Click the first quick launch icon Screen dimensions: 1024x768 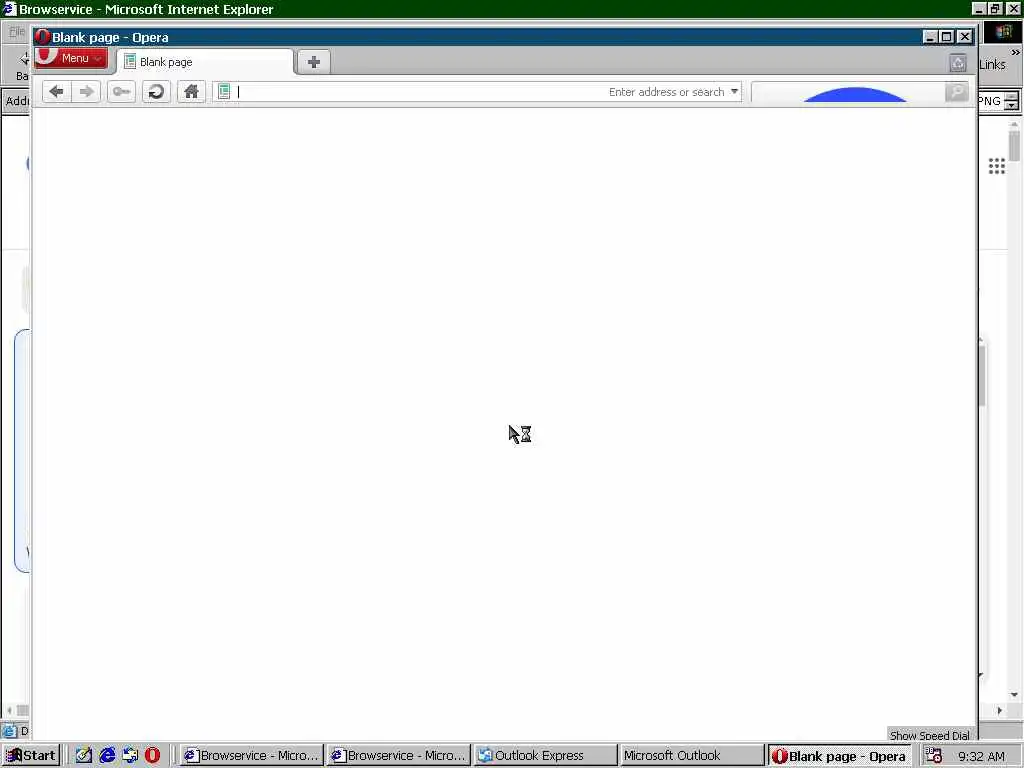tap(84, 756)
